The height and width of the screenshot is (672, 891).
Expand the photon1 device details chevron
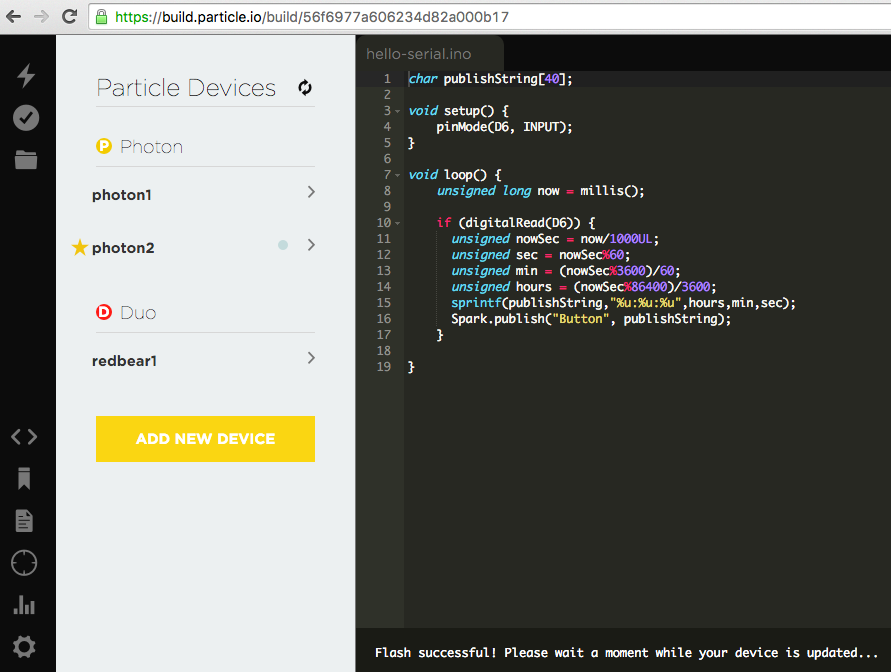point(311,192)
